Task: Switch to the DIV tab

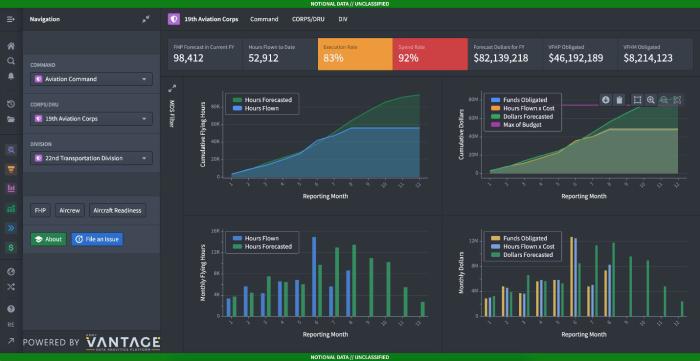Action: click(x=343, y=19)
